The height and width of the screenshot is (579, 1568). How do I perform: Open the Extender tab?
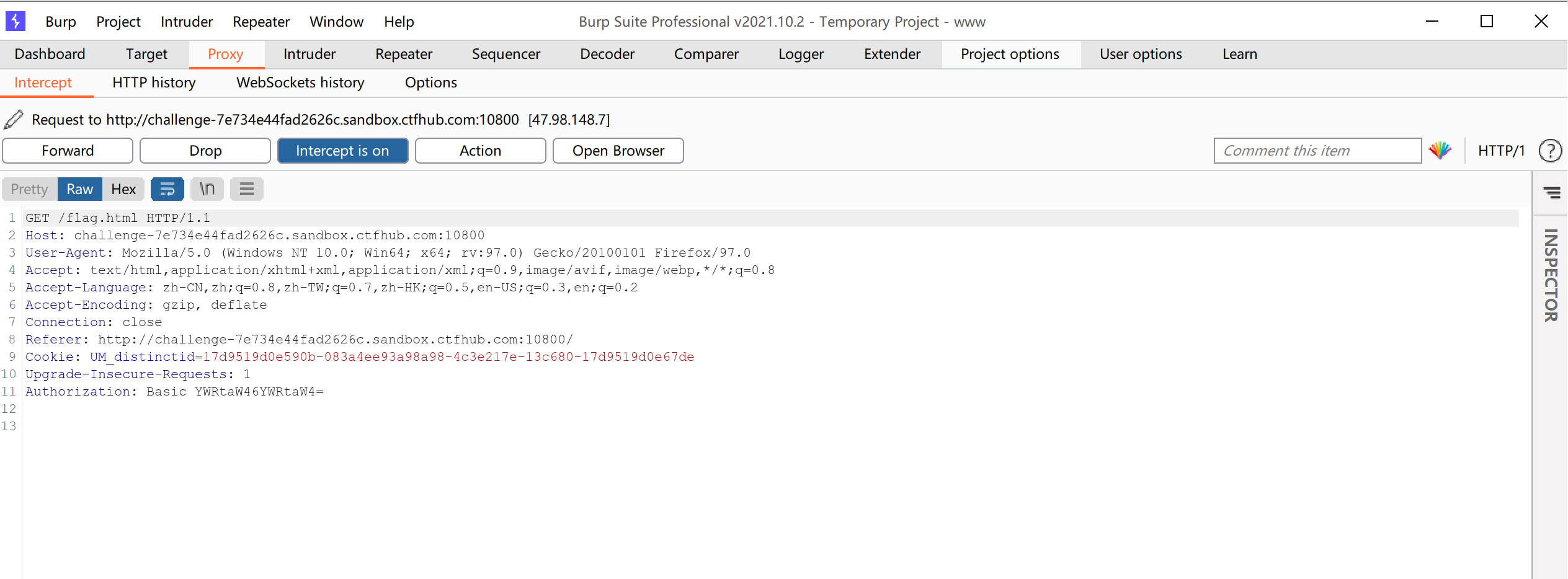(893, 54)
